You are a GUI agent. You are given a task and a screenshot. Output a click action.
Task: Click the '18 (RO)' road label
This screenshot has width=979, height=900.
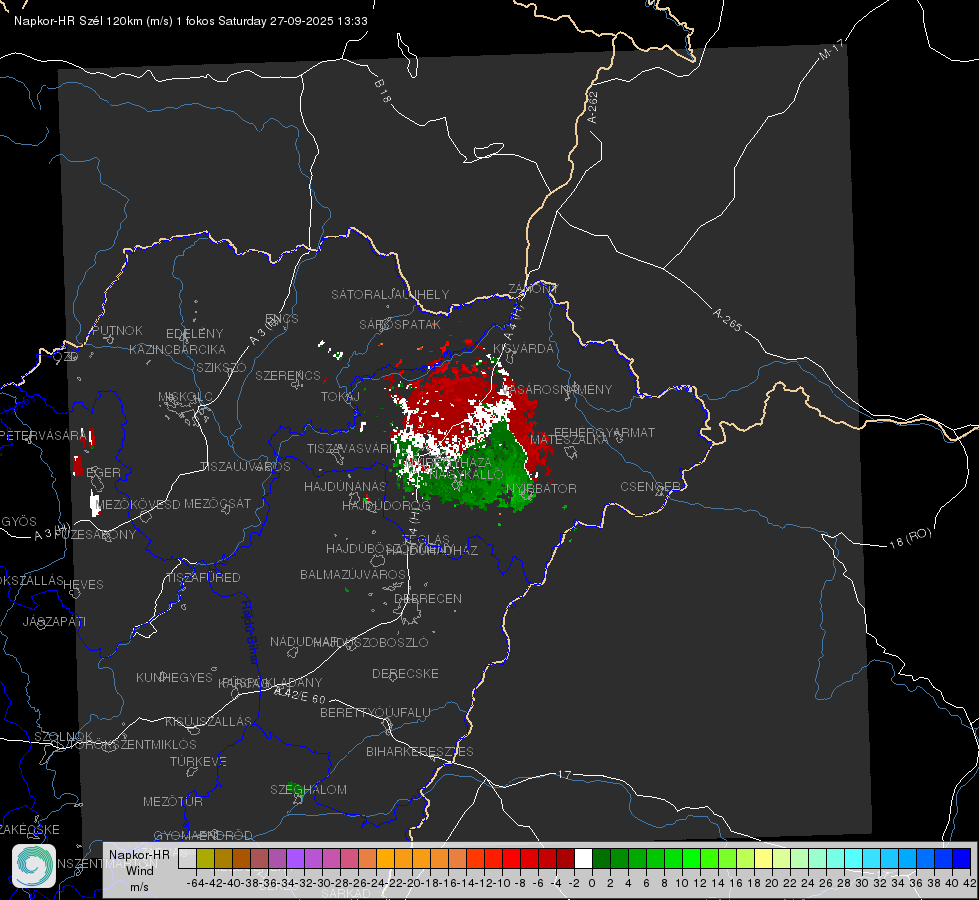[910, 538]
